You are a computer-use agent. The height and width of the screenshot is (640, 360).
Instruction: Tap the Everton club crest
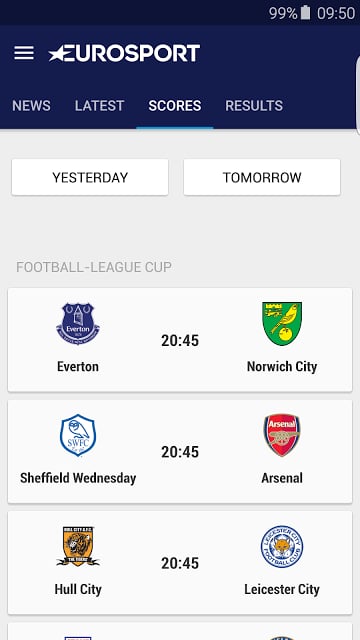78,324
